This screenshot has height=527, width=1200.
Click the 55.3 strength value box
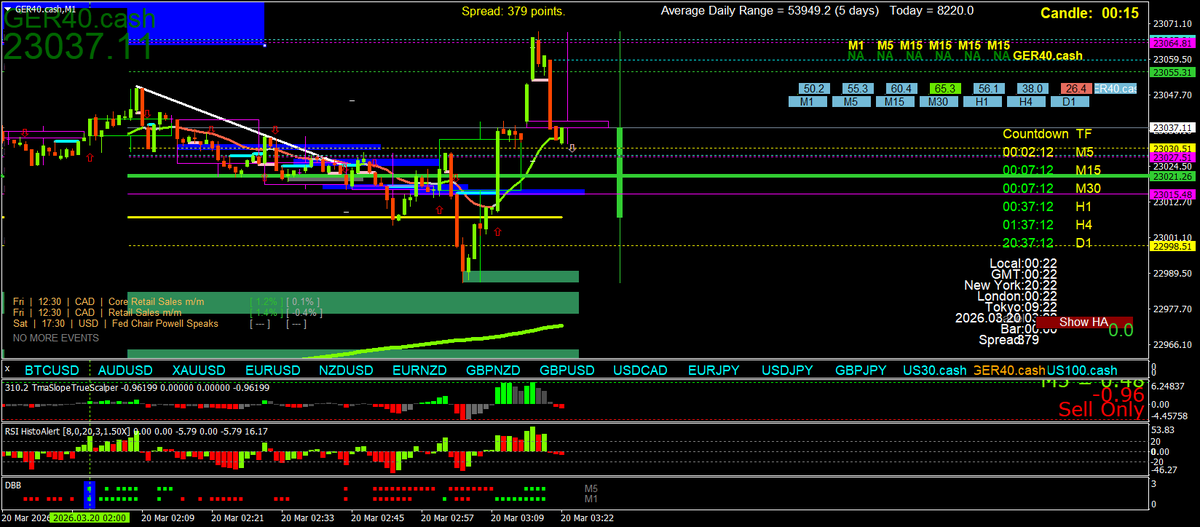[x=859, y=89]
